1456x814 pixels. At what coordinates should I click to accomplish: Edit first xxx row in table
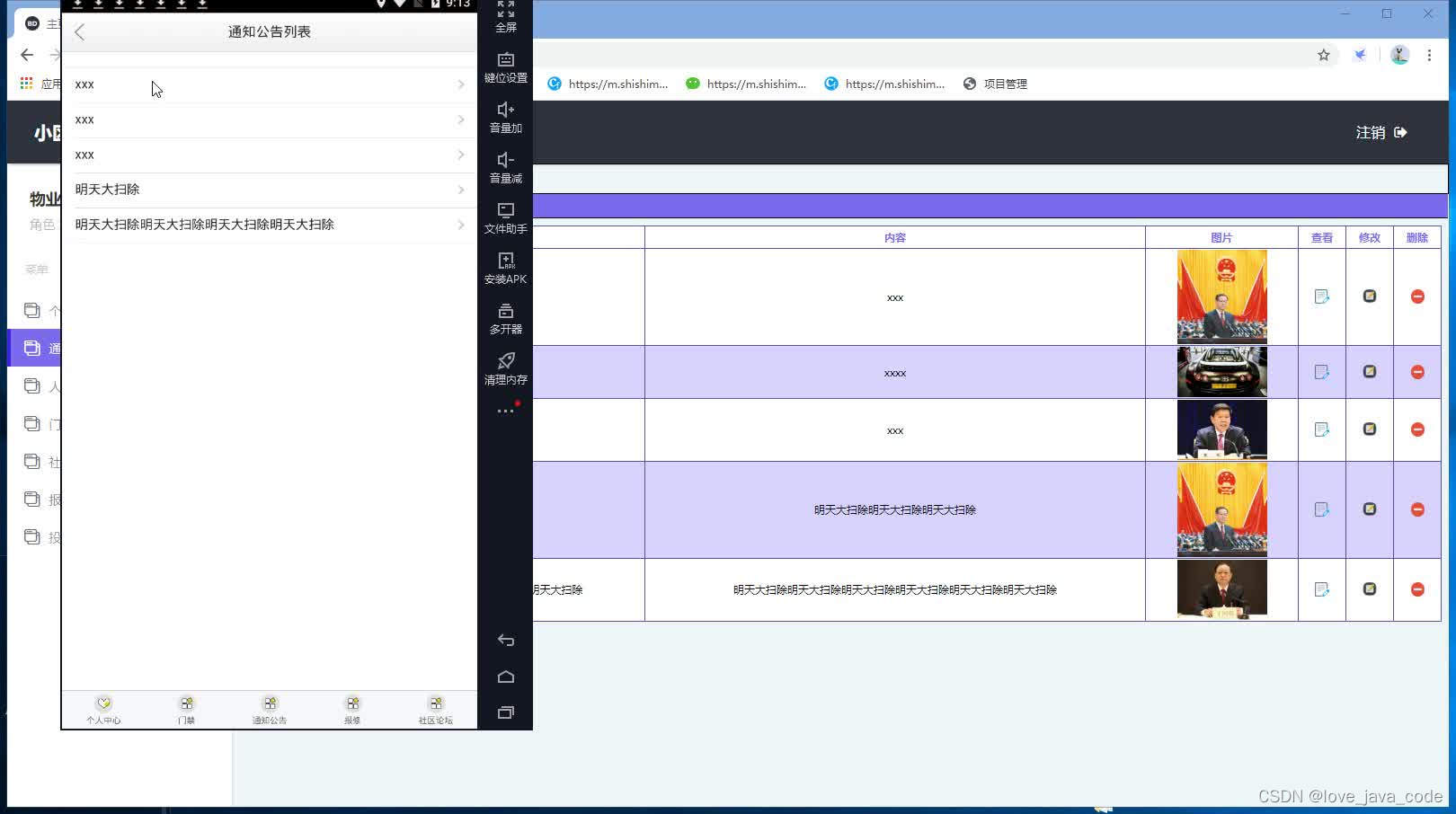(x=1370, y=296)
